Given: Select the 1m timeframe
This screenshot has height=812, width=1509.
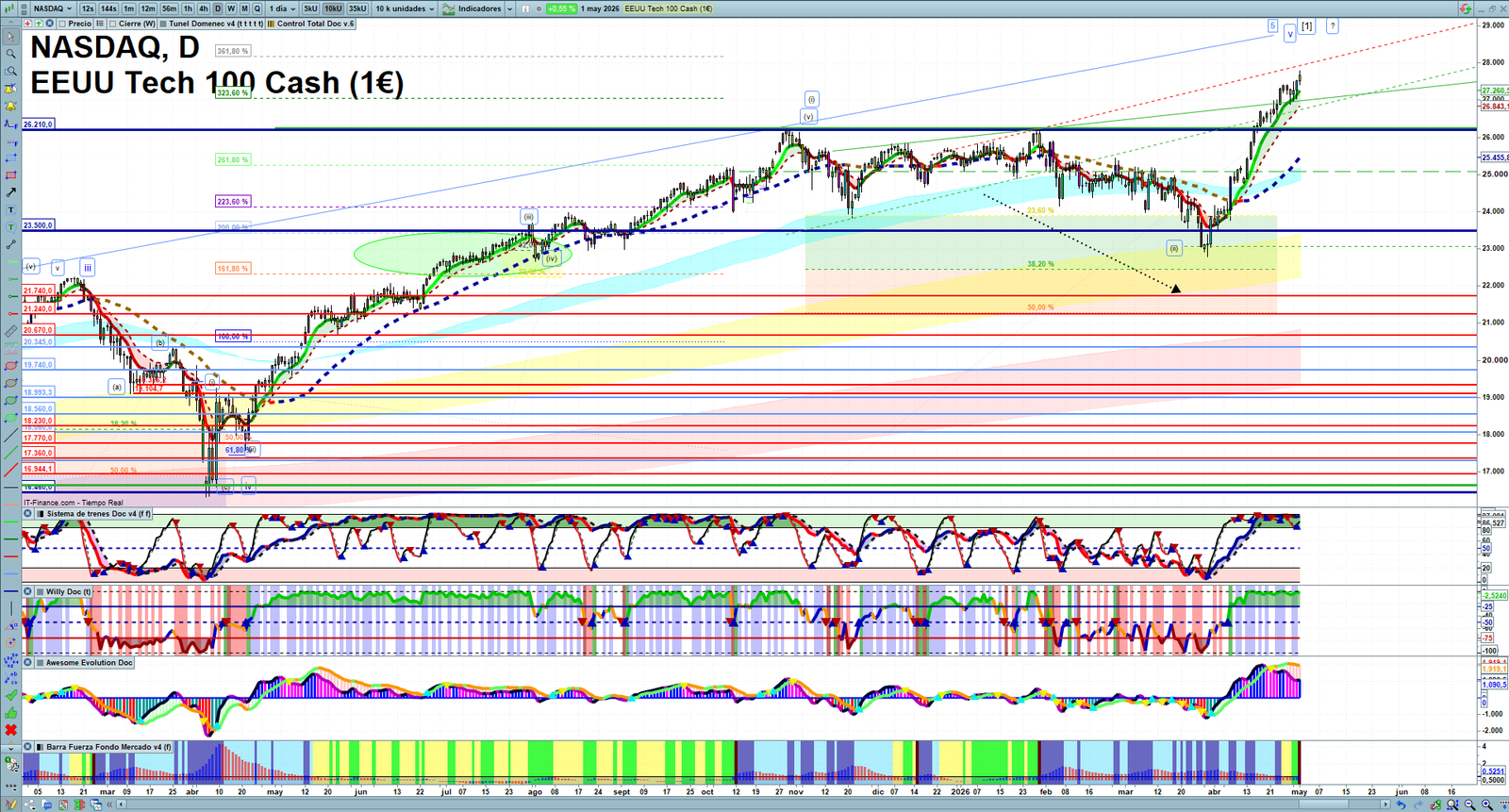Looking at the screenshot, I should coord(129,8).
